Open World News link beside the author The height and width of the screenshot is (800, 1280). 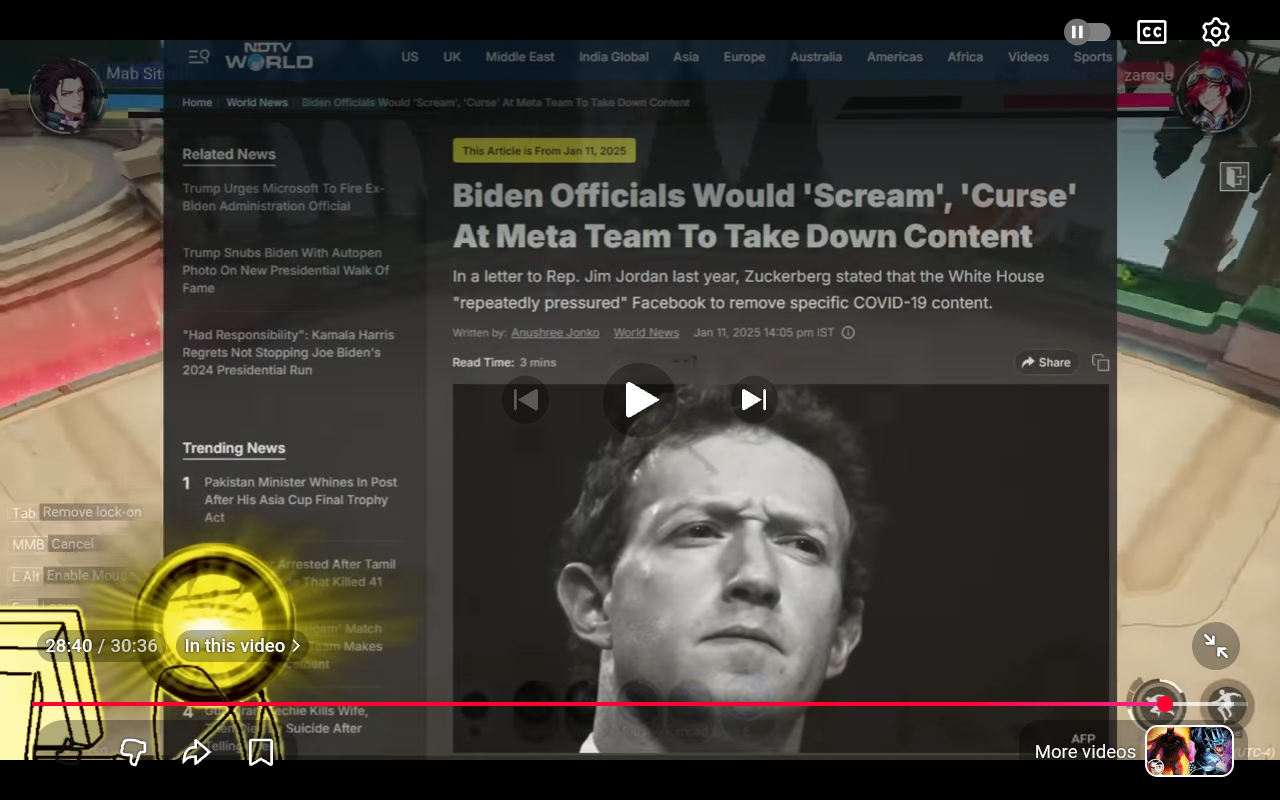(646, 333)
